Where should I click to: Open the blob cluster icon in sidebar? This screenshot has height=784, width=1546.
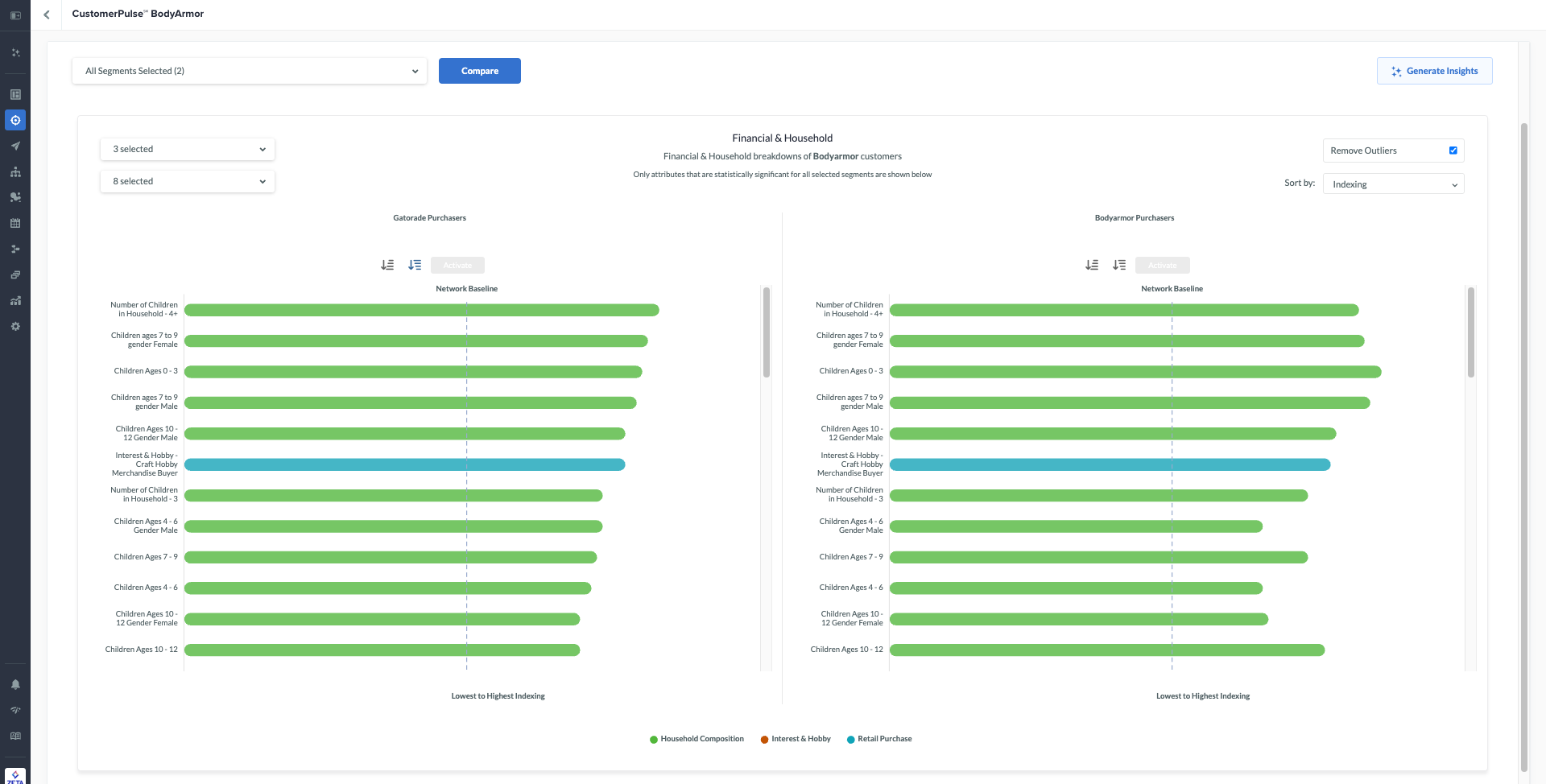(x=15, y=198)
